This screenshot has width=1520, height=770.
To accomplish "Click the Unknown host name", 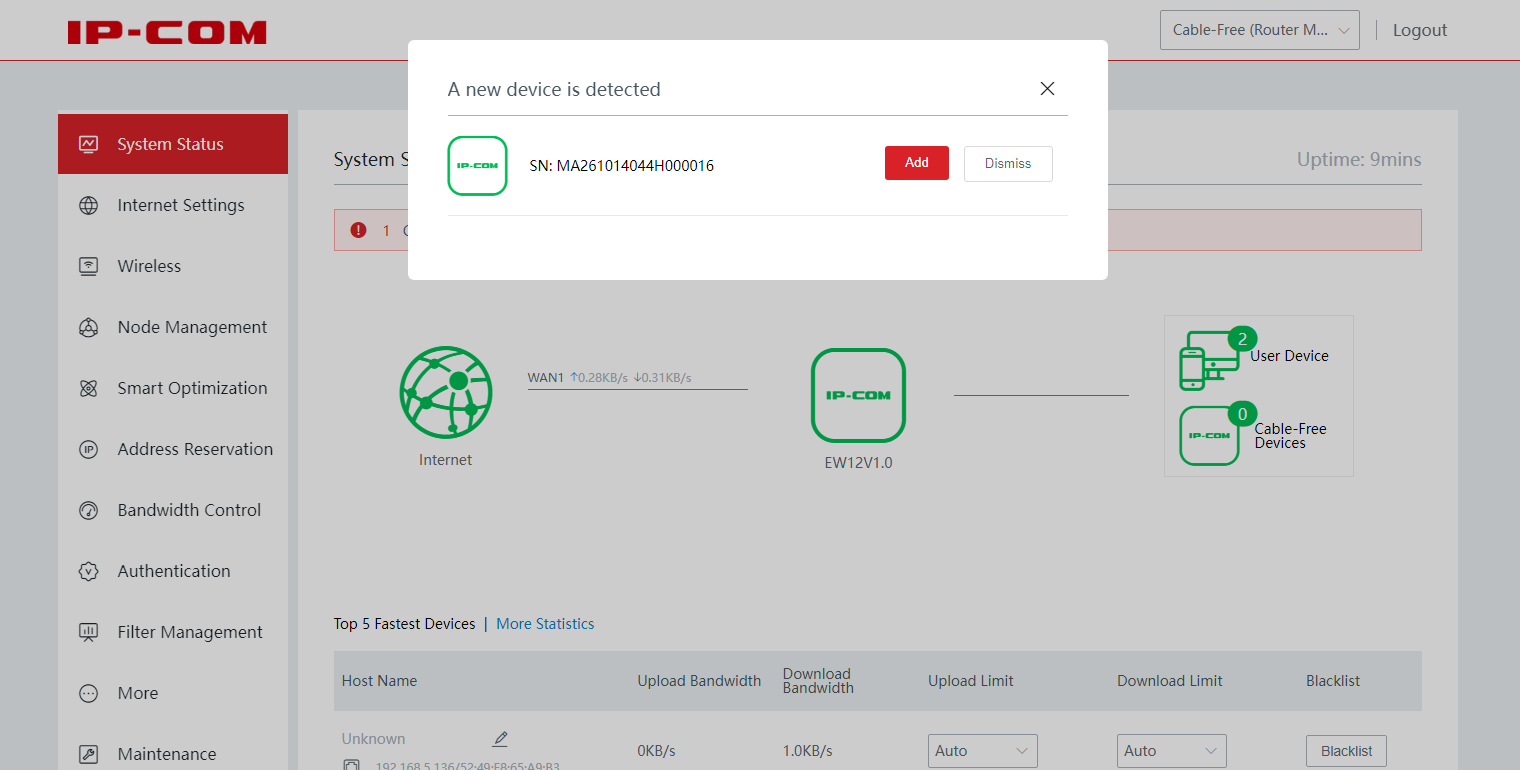I will point(374,739).
